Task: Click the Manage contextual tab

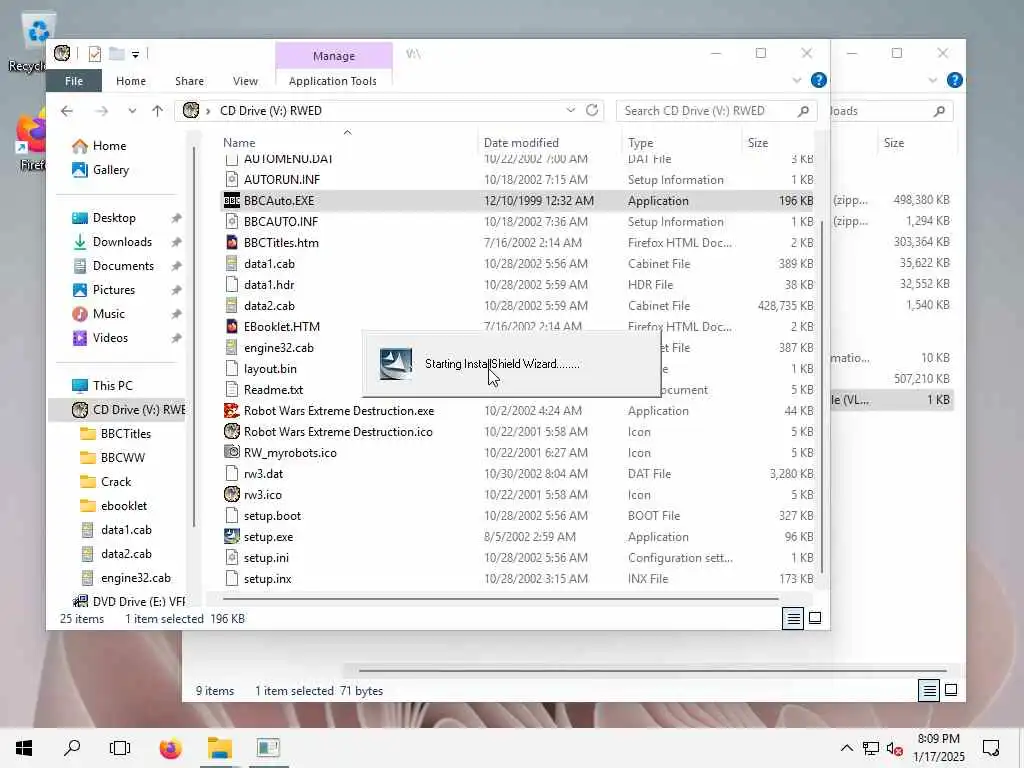Action: (x=334, y=56)
